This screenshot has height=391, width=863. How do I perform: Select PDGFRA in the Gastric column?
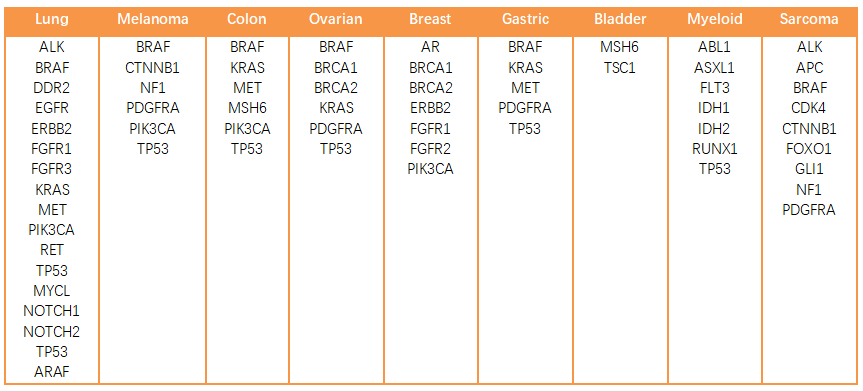click(x=525, y=108)
